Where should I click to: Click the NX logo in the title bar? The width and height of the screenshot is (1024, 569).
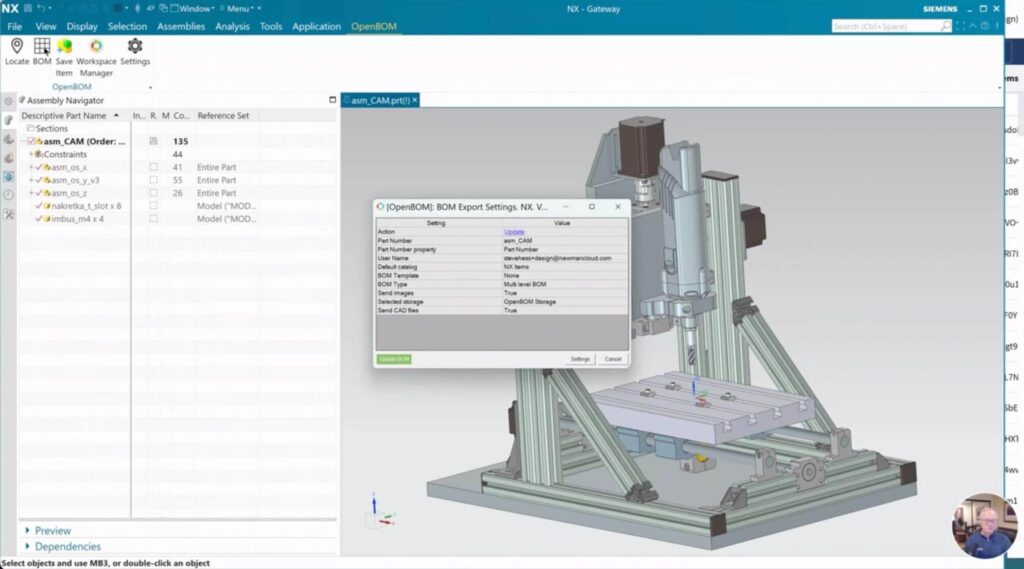pyautogui.click(x=10, y=8)
